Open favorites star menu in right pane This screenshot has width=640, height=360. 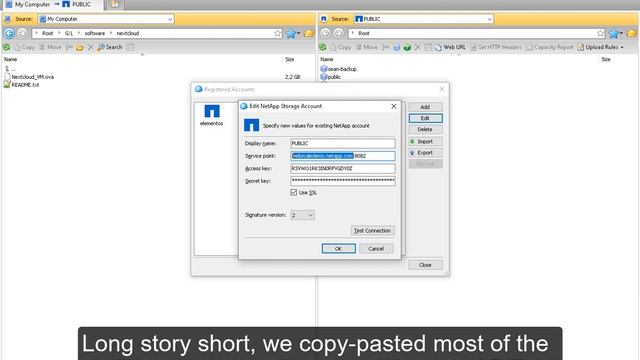coord(615,33)
